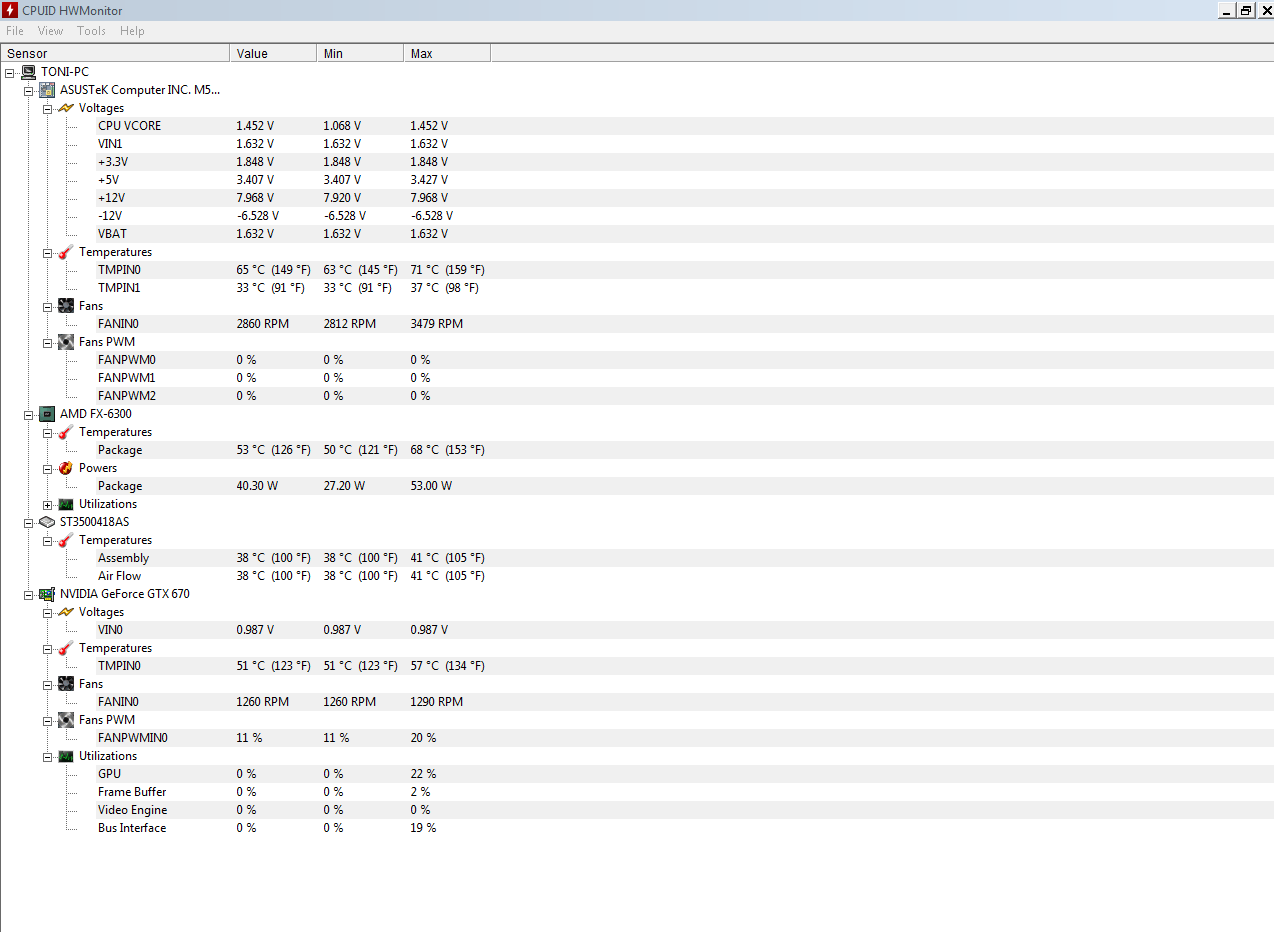Click the Powers flame icon

66,468
